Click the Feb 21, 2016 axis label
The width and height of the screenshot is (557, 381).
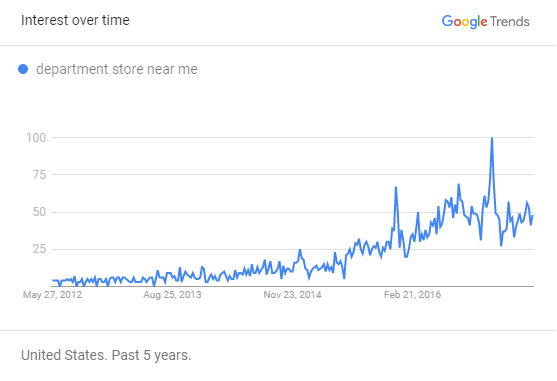point(412,295)
